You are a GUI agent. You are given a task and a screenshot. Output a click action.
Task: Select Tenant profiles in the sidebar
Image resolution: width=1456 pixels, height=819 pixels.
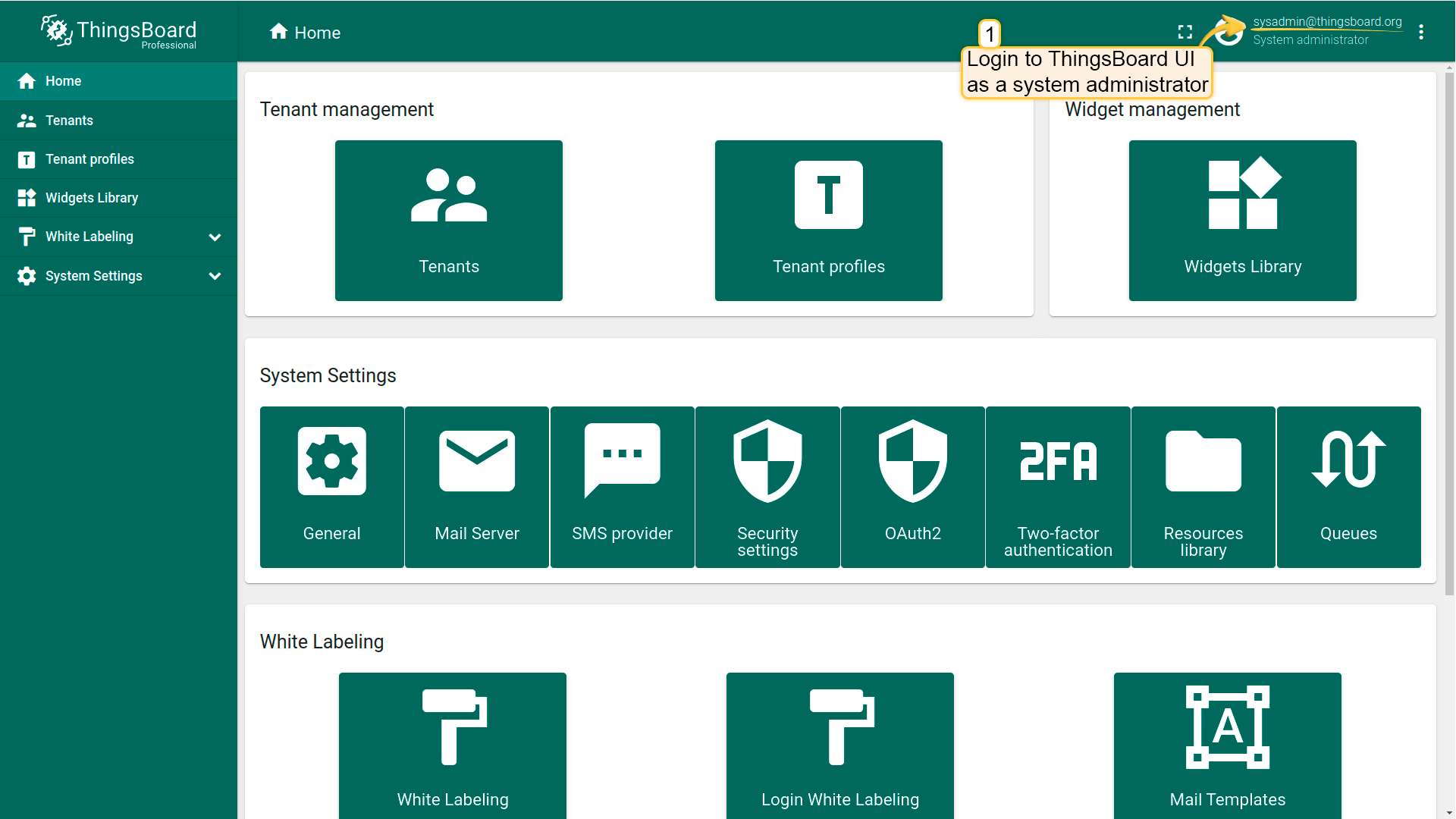tap(119, 159)
